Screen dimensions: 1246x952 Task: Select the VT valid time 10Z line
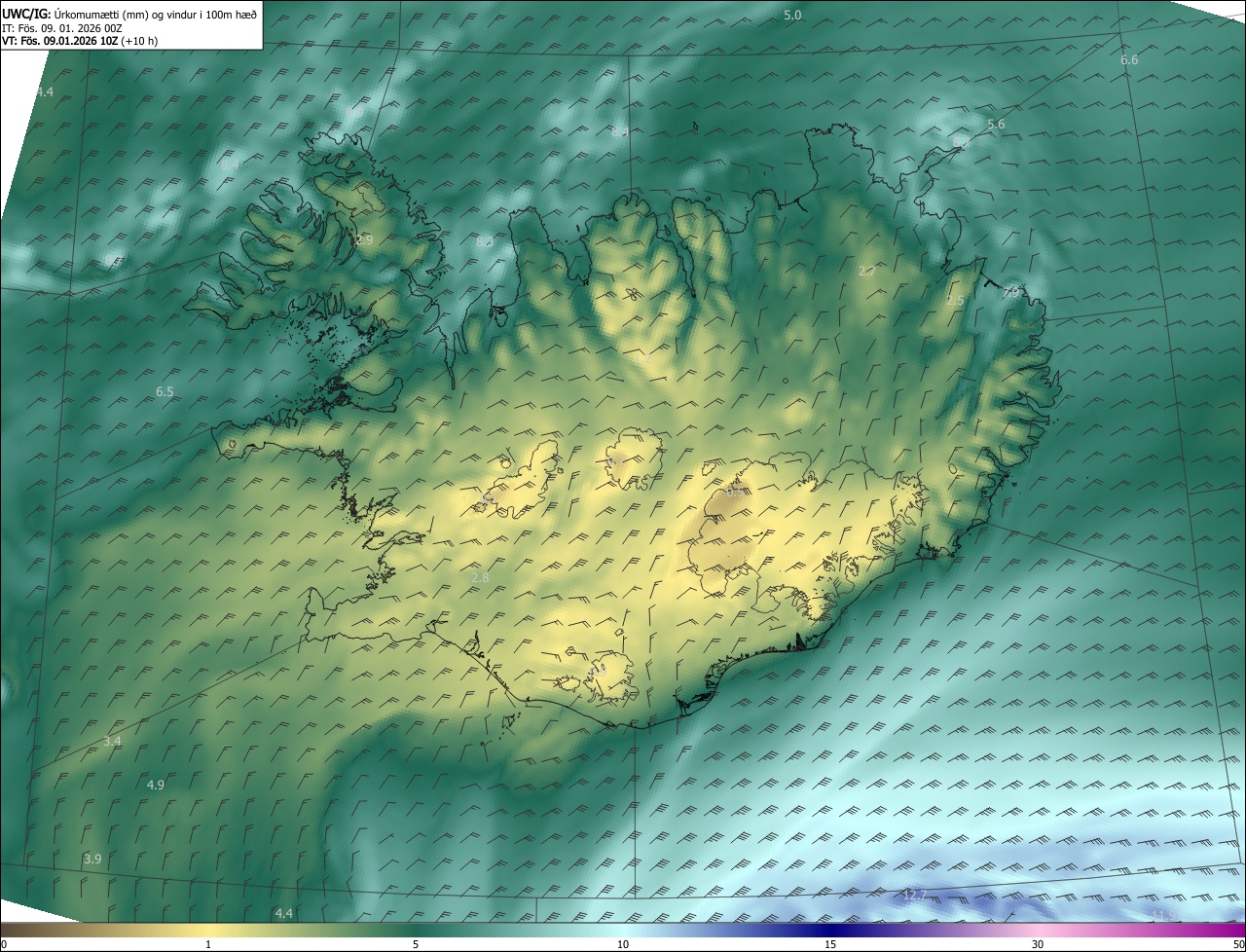tap(80, 42)
